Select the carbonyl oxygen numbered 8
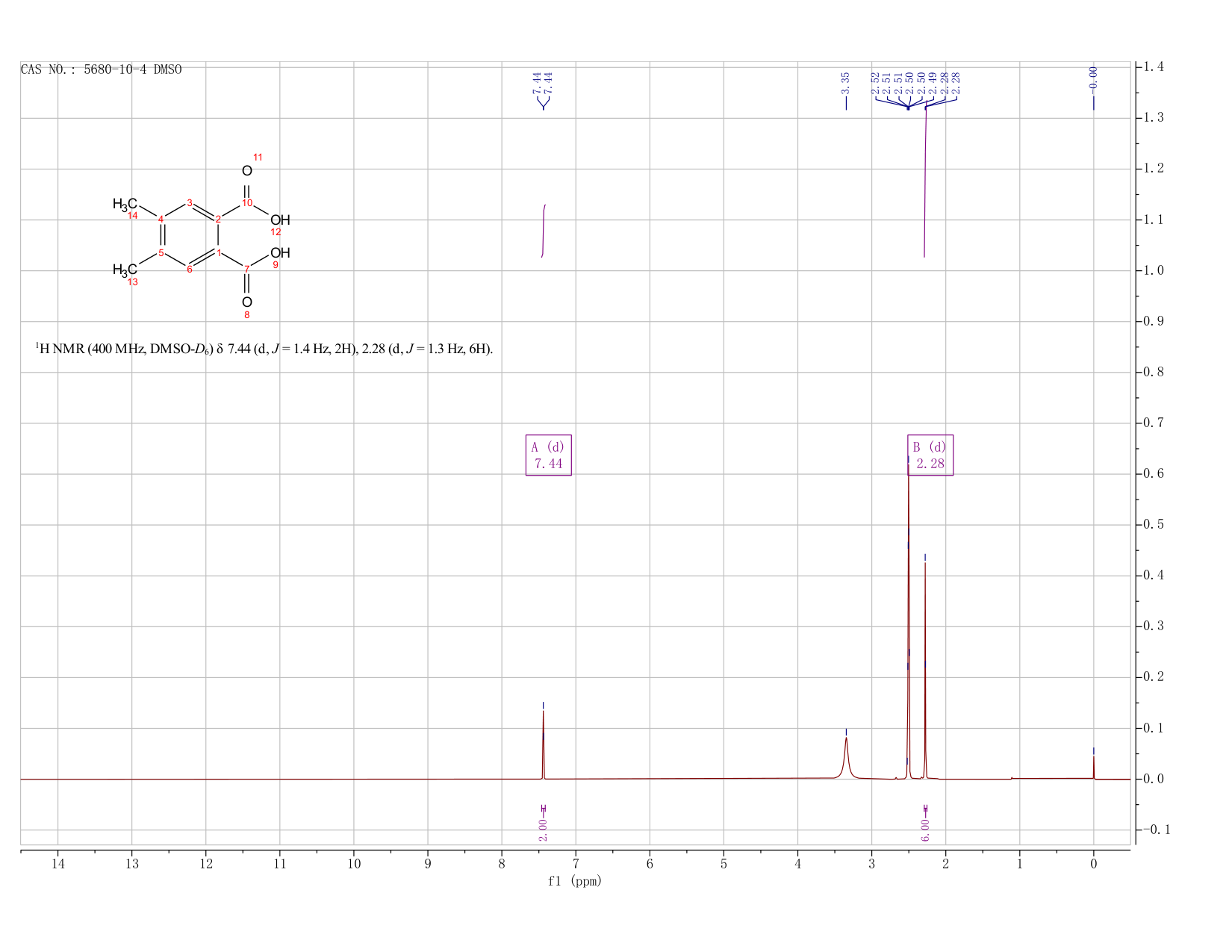Viewport: 1232px width, 952px height. (247, 302)
